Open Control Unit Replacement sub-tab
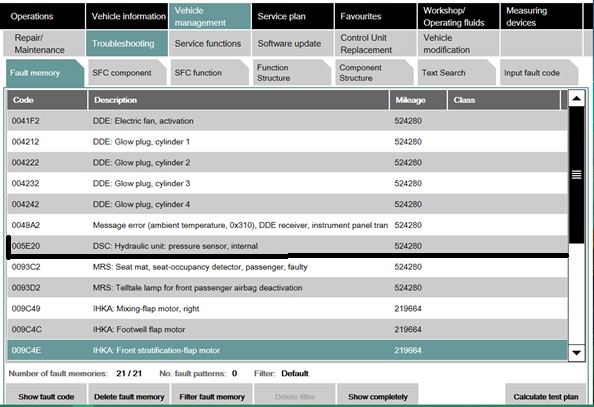The image size is (594, 407). click(x=375, y=44)
